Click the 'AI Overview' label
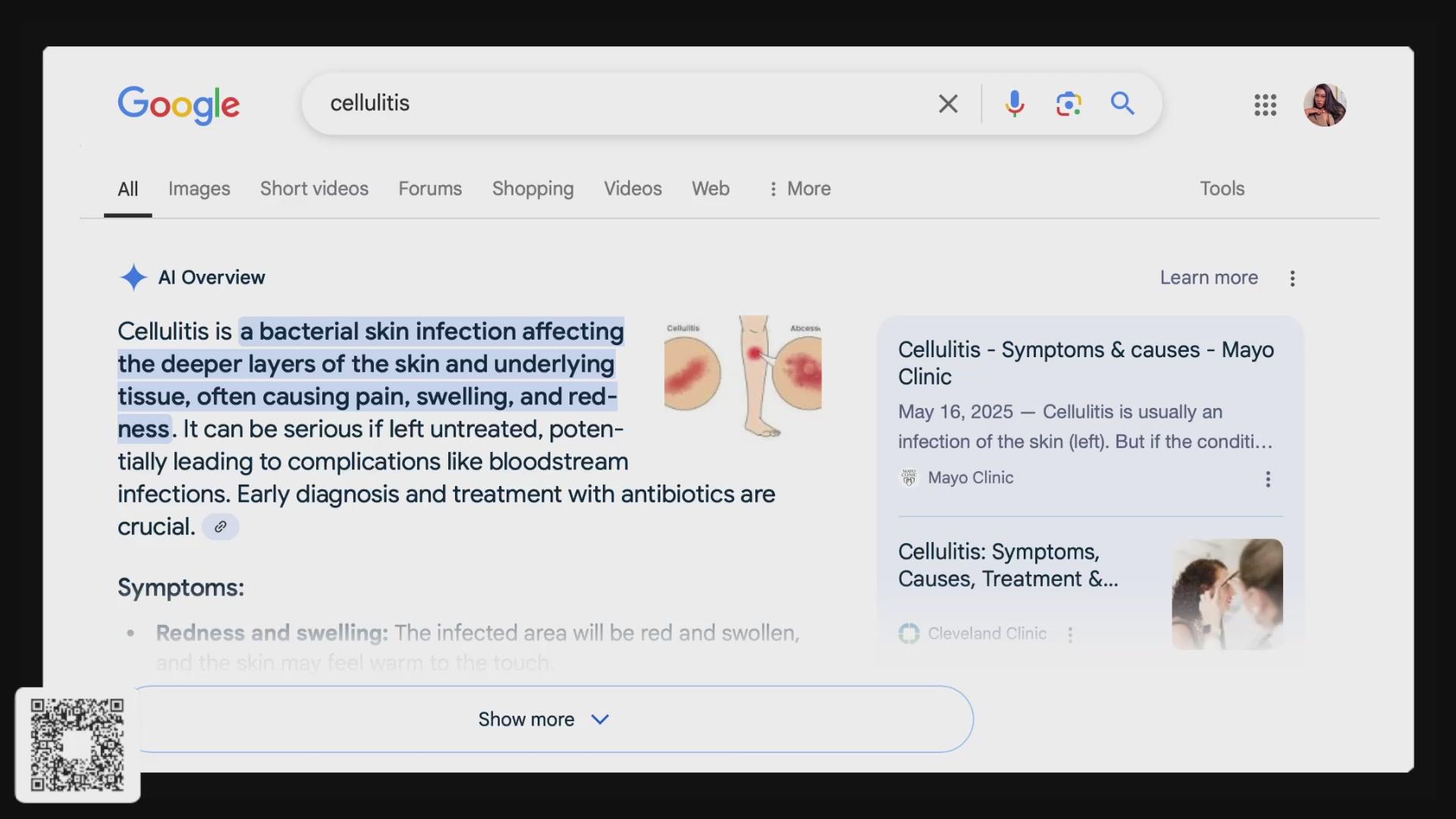1456x819 pixels. (x=212, y=278)
